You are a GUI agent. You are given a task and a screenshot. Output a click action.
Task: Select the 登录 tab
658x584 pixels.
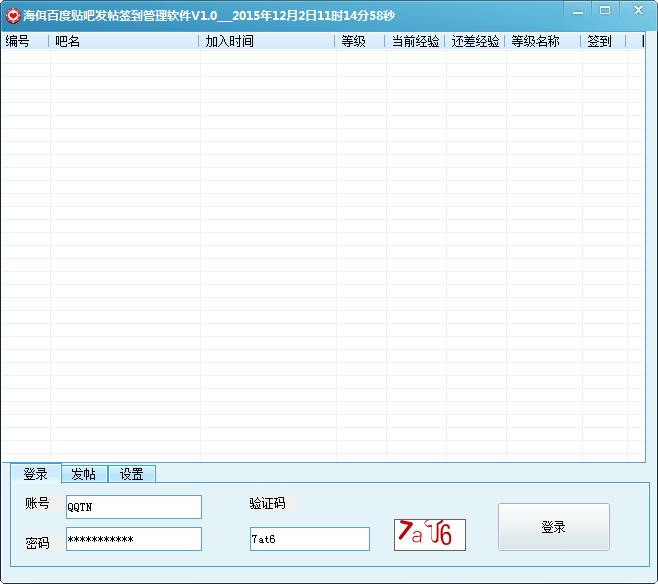[x=35, y=474]
